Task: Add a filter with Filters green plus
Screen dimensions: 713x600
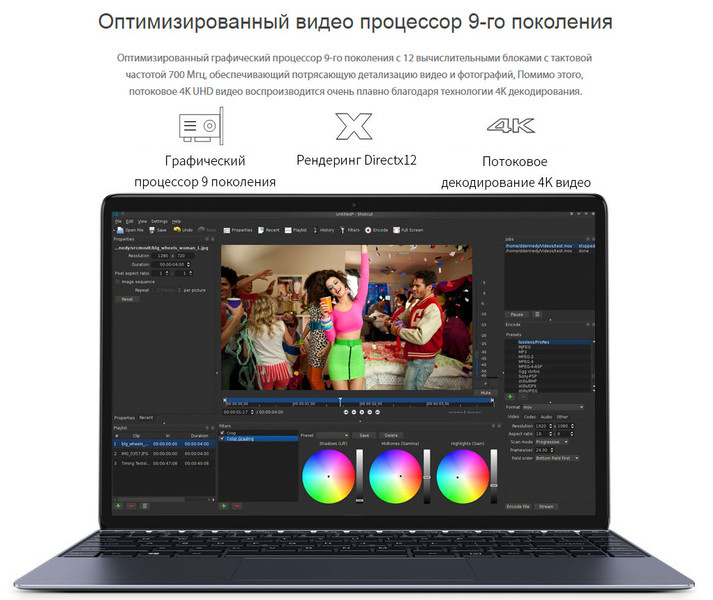Action: click(x=224, y=506)
